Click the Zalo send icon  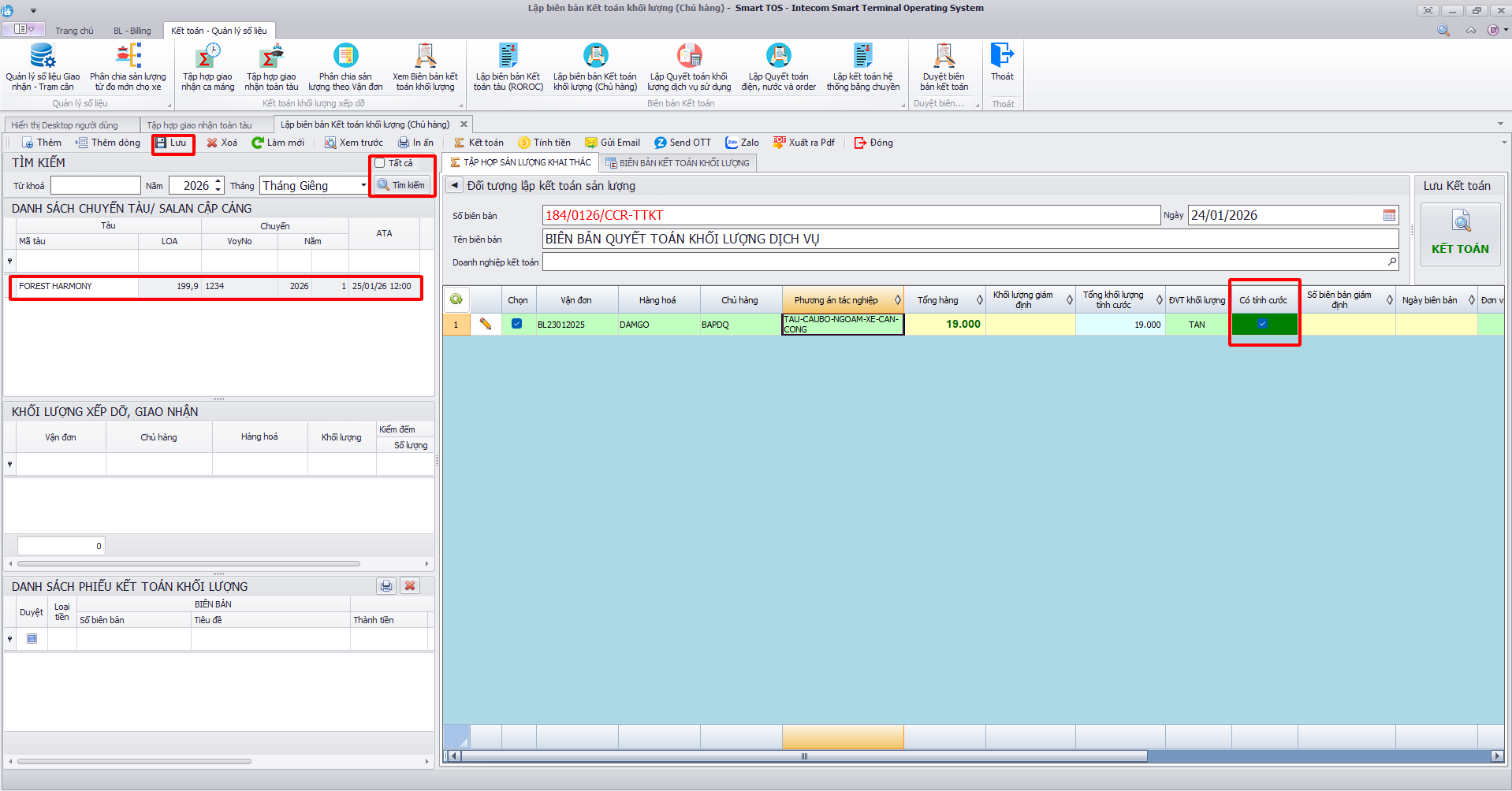coord(732,143)
